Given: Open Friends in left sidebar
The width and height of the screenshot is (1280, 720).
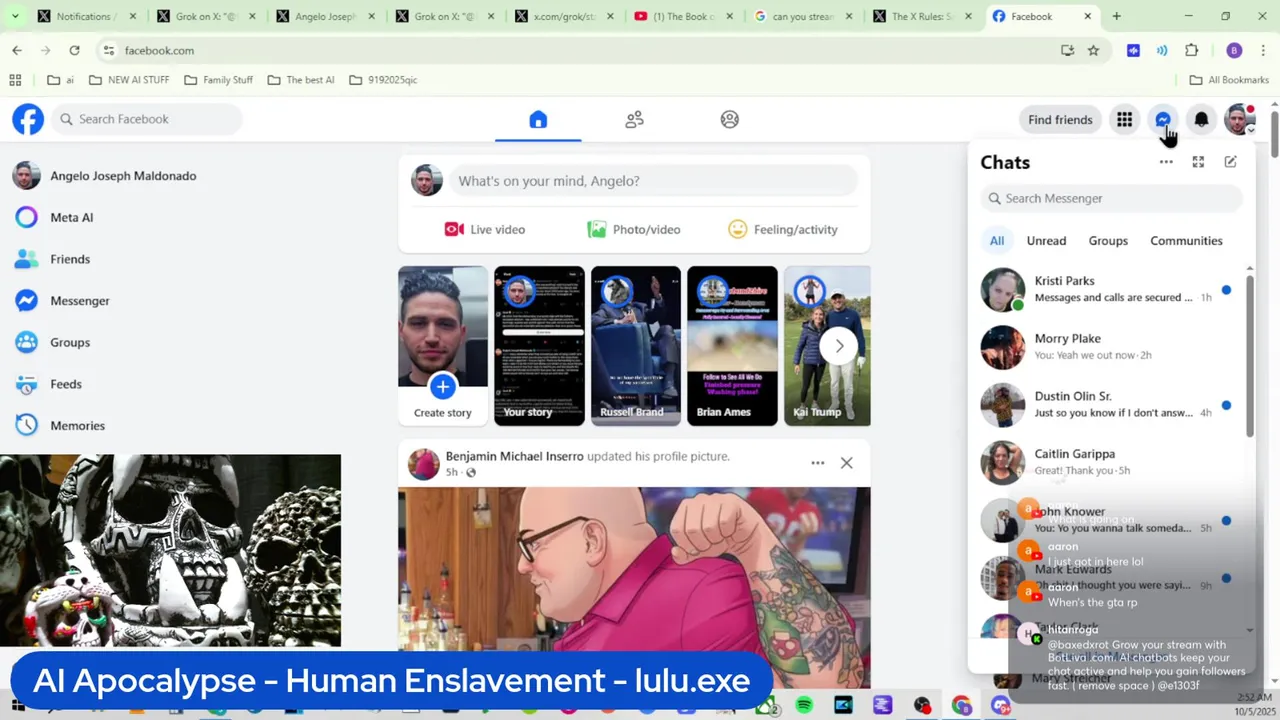Looking at the screenshot, I should tap(70, 259).
